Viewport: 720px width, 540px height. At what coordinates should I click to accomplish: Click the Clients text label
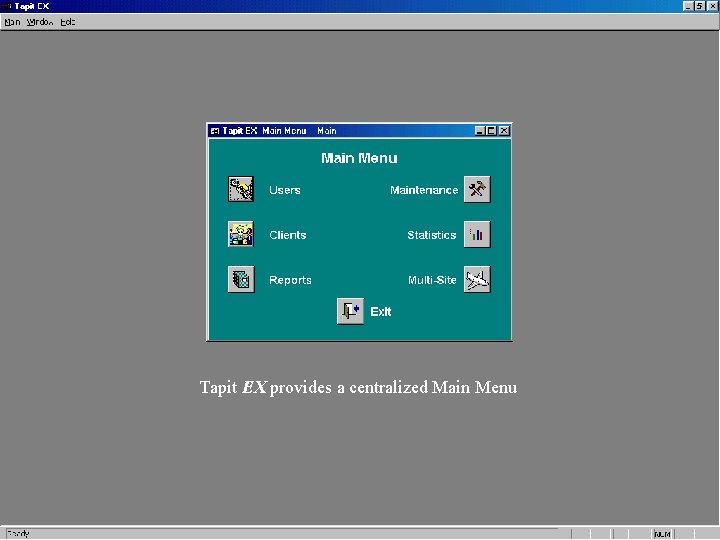click(x=288, y=235)
